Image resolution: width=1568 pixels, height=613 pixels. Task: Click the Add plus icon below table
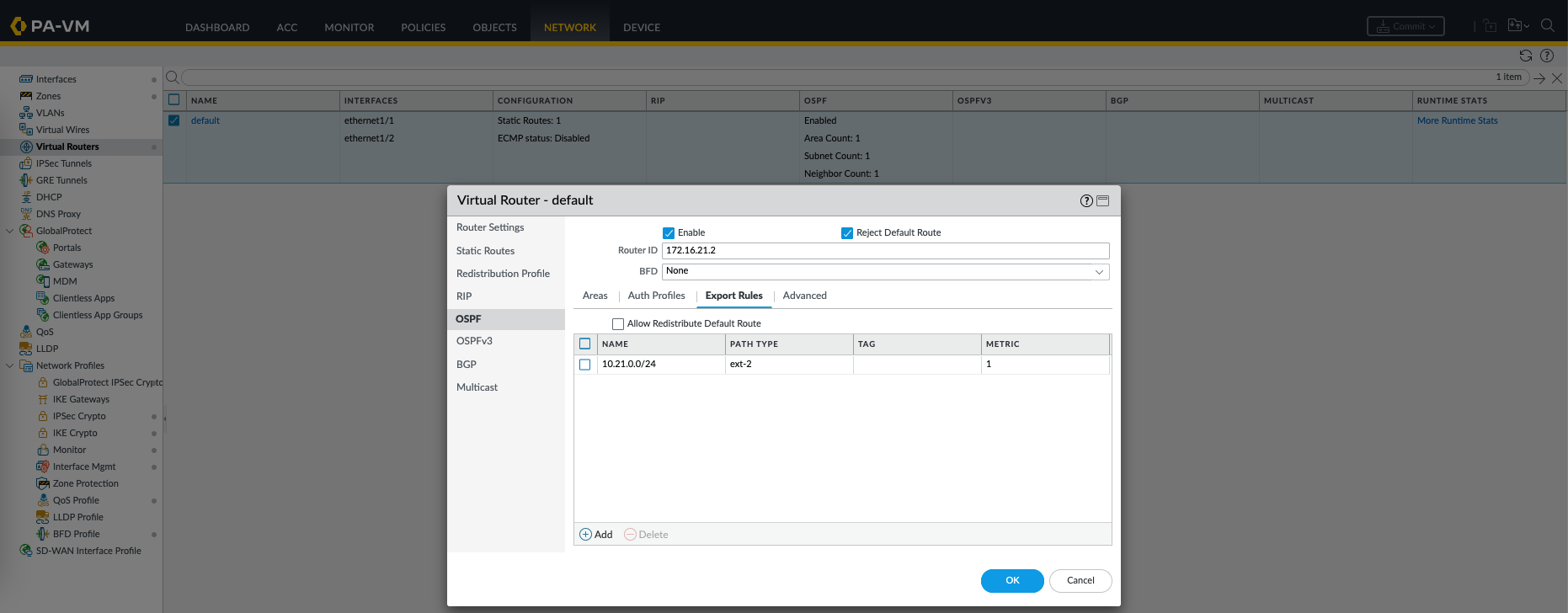point(586,535)
